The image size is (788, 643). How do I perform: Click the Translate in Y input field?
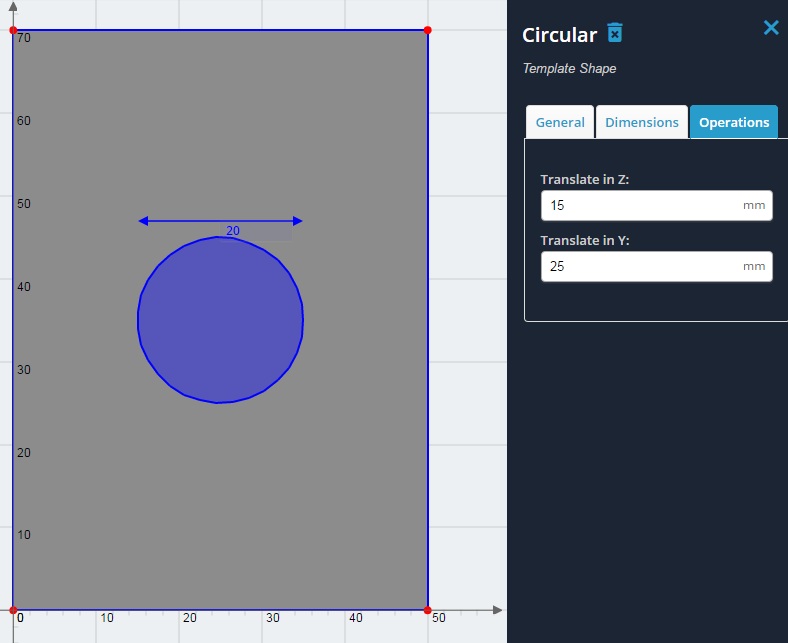[x=656, y=266]
